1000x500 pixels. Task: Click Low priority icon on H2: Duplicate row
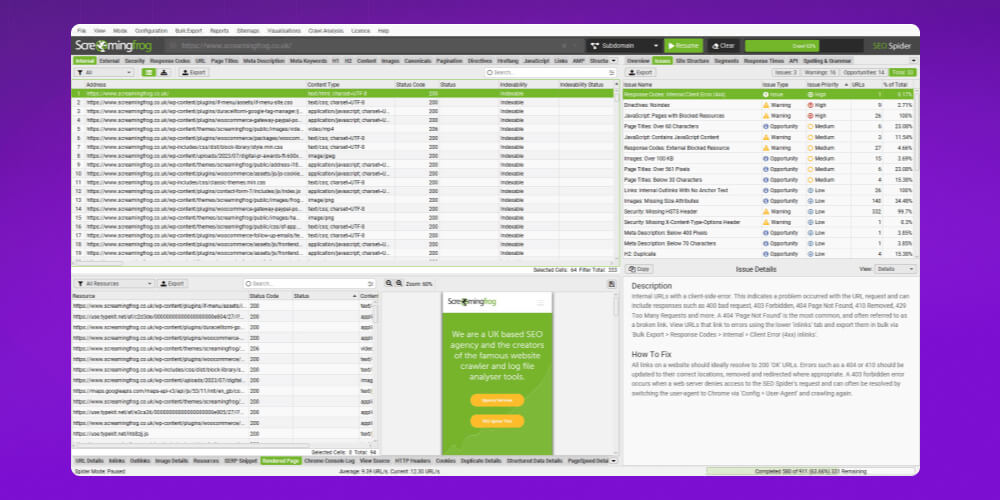810,254
